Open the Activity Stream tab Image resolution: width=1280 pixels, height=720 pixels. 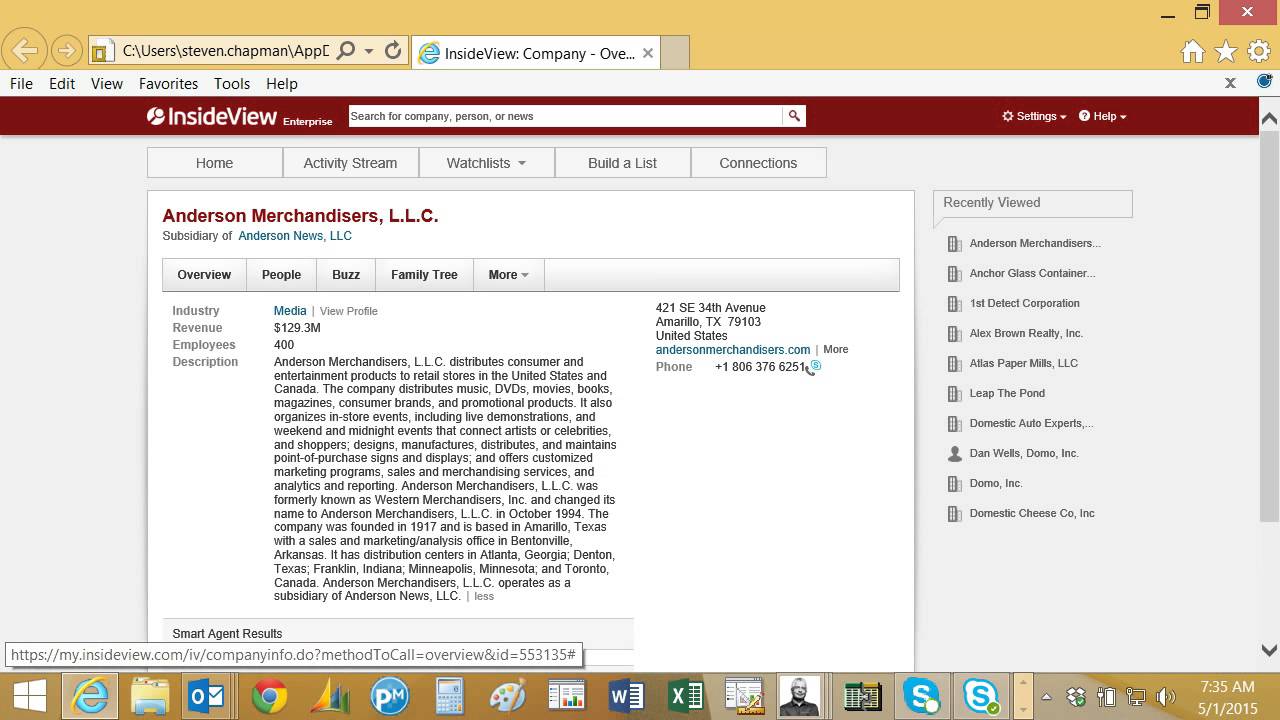(x=351, y=163)
